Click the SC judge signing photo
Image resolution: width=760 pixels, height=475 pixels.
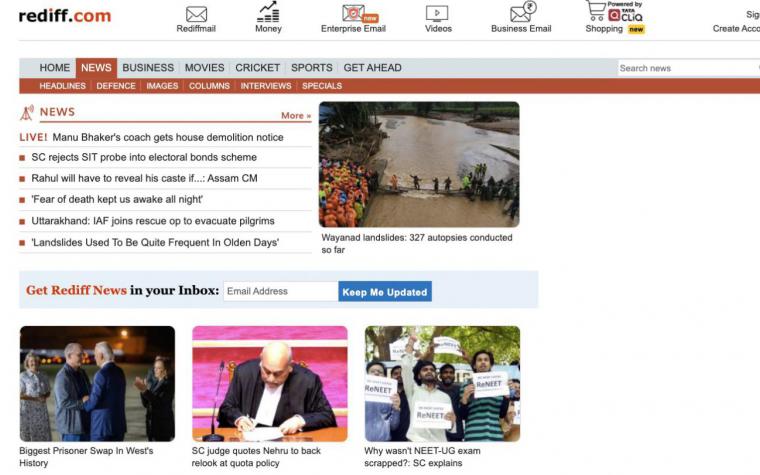point(269,383)
